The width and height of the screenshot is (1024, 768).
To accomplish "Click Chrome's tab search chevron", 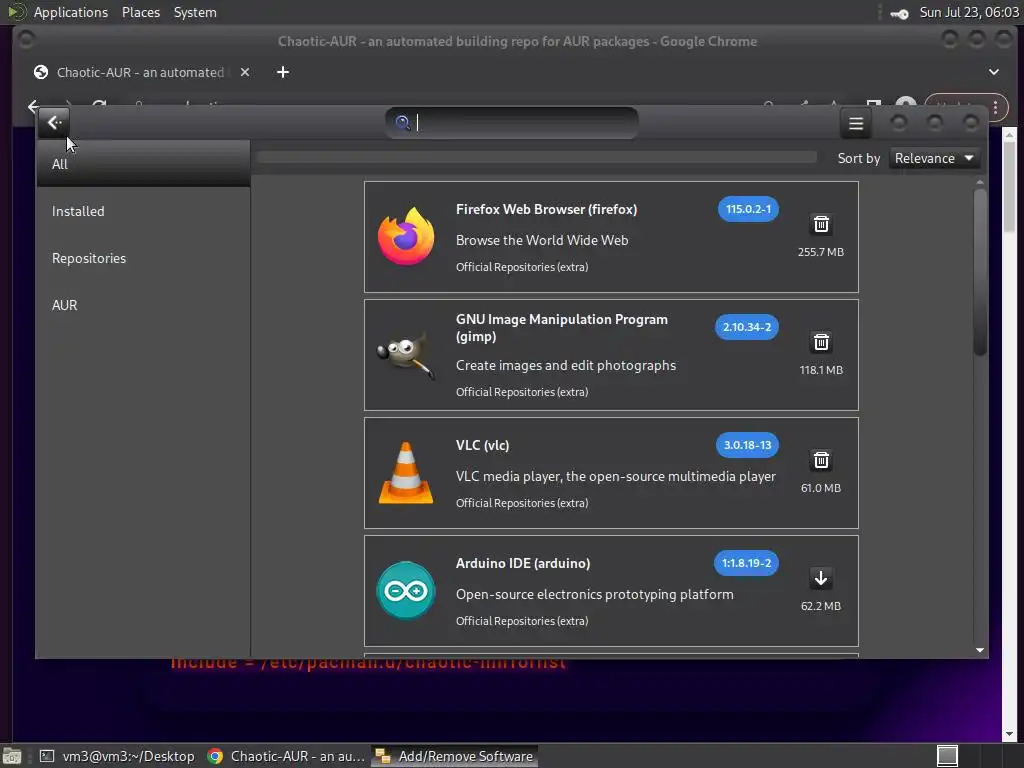I will (993, 72).
